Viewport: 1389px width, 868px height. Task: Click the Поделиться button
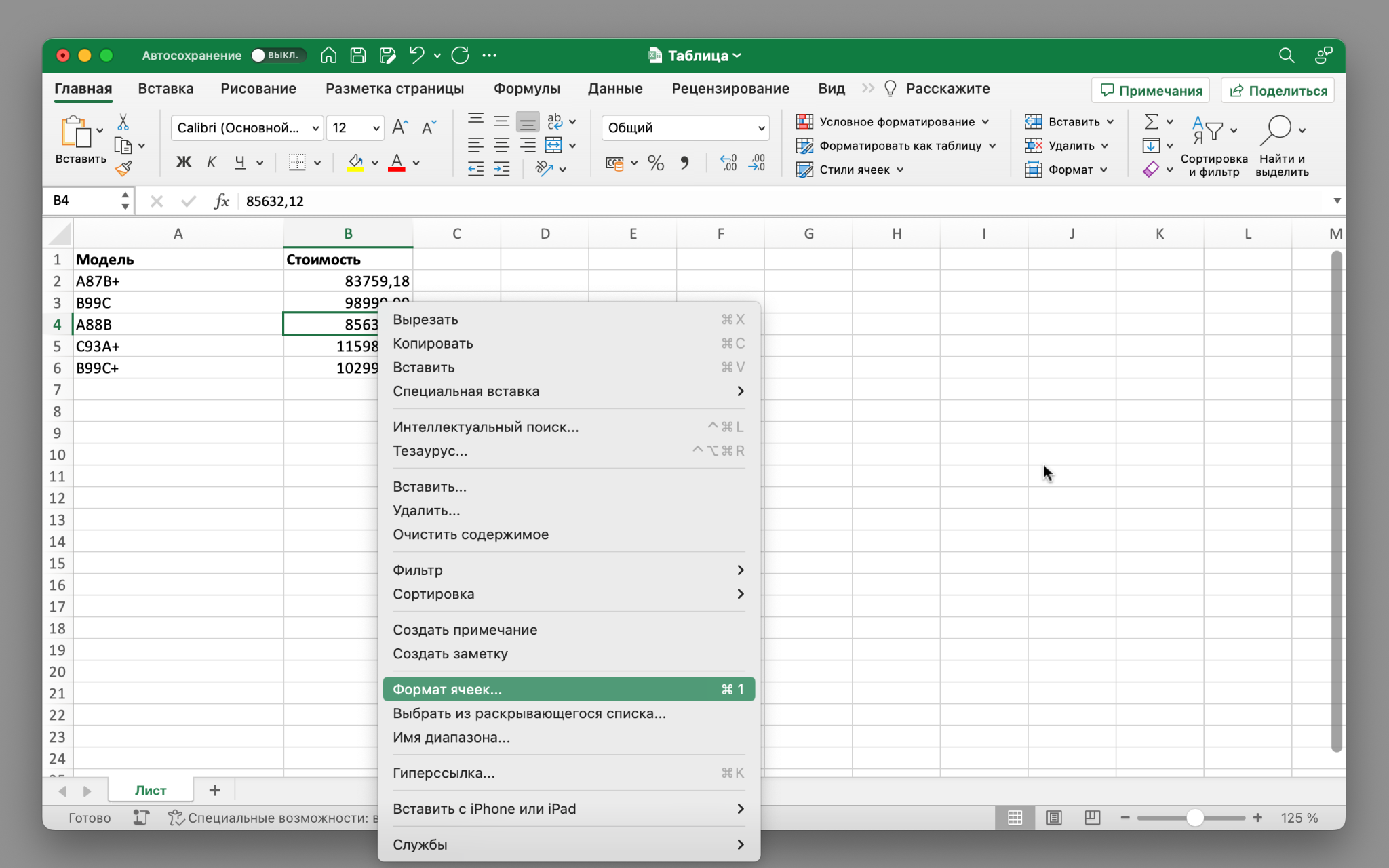click(x=1278, y=90)
